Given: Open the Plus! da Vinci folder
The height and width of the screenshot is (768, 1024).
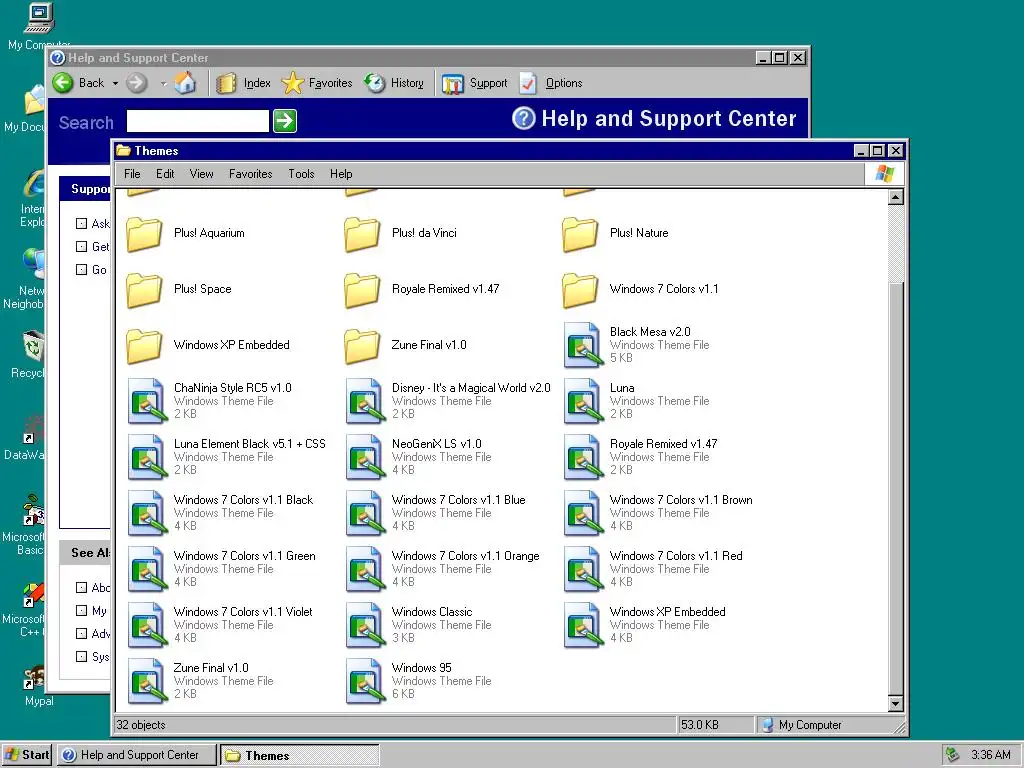Looking at the screenshot, I should (x=401, y=234).
